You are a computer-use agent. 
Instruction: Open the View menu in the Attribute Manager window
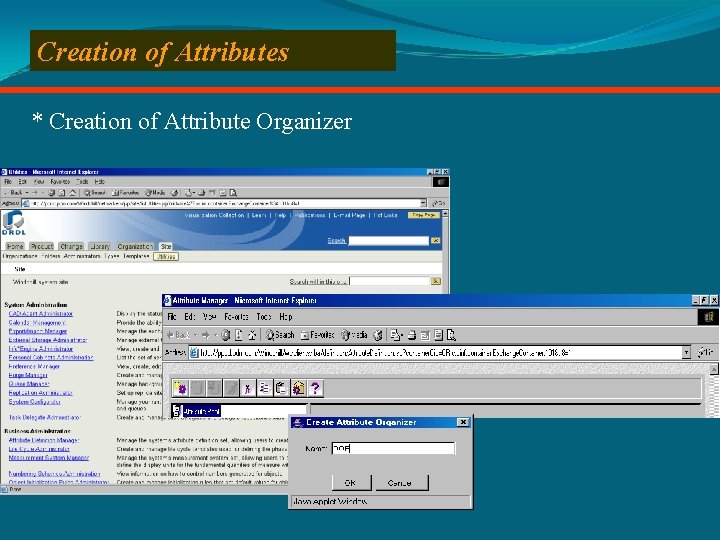point(209,317)
